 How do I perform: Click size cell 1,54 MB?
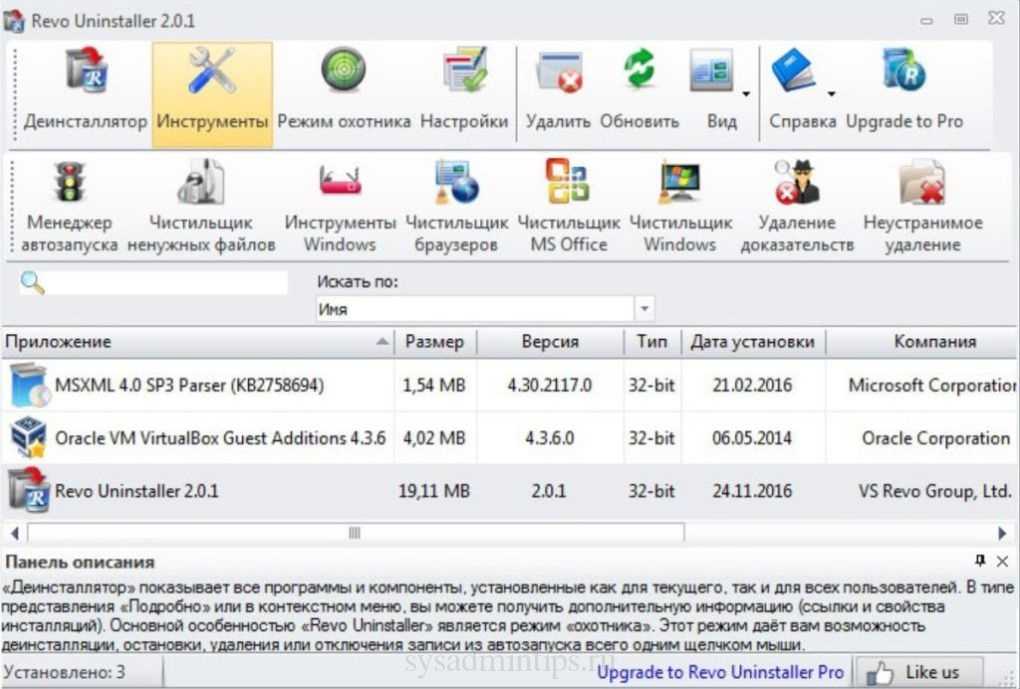point(434,385)
